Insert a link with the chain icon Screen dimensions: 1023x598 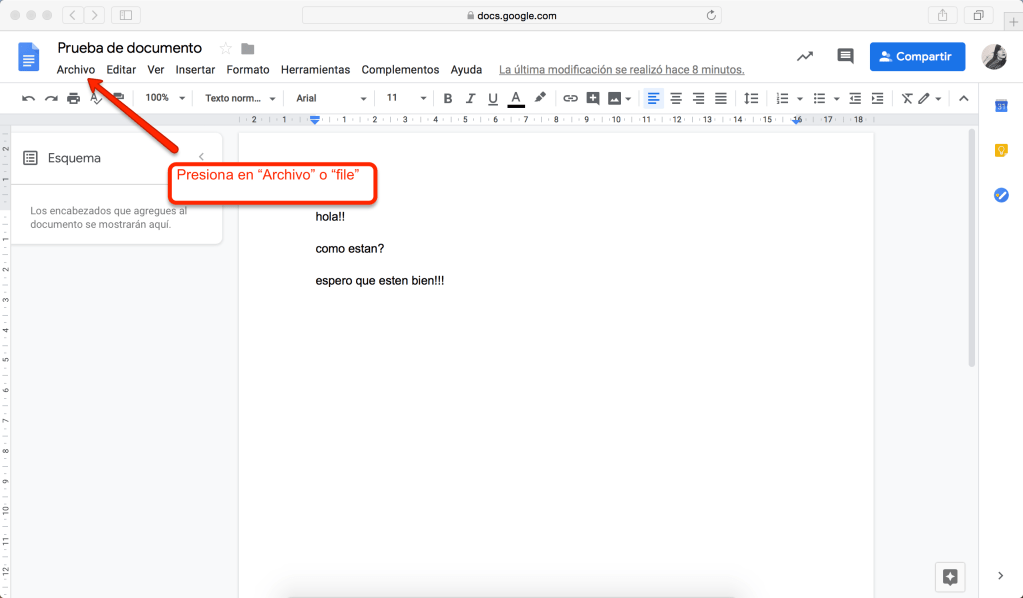[570, 98]
